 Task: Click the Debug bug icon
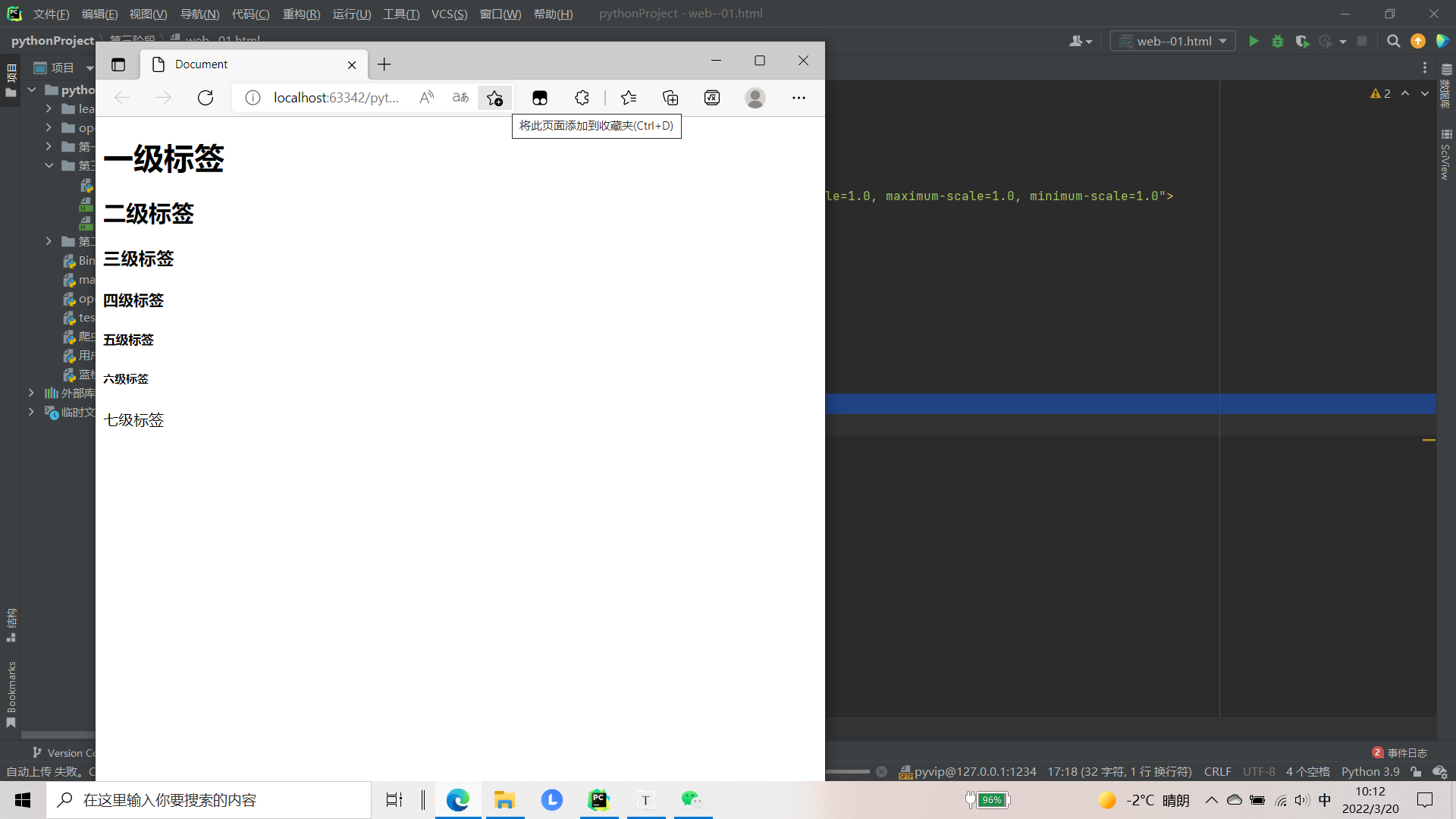click(x=1278, y=41)
